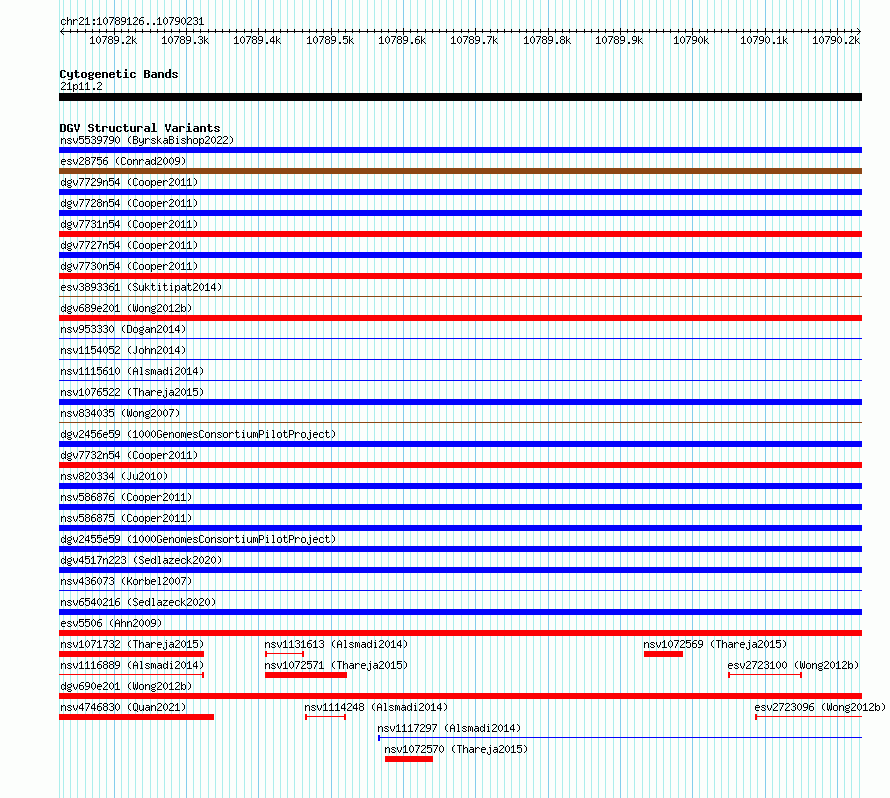The image size is (890, 798).
Task: Click the DGV Structural Variants track title
Action: [140, 128]
